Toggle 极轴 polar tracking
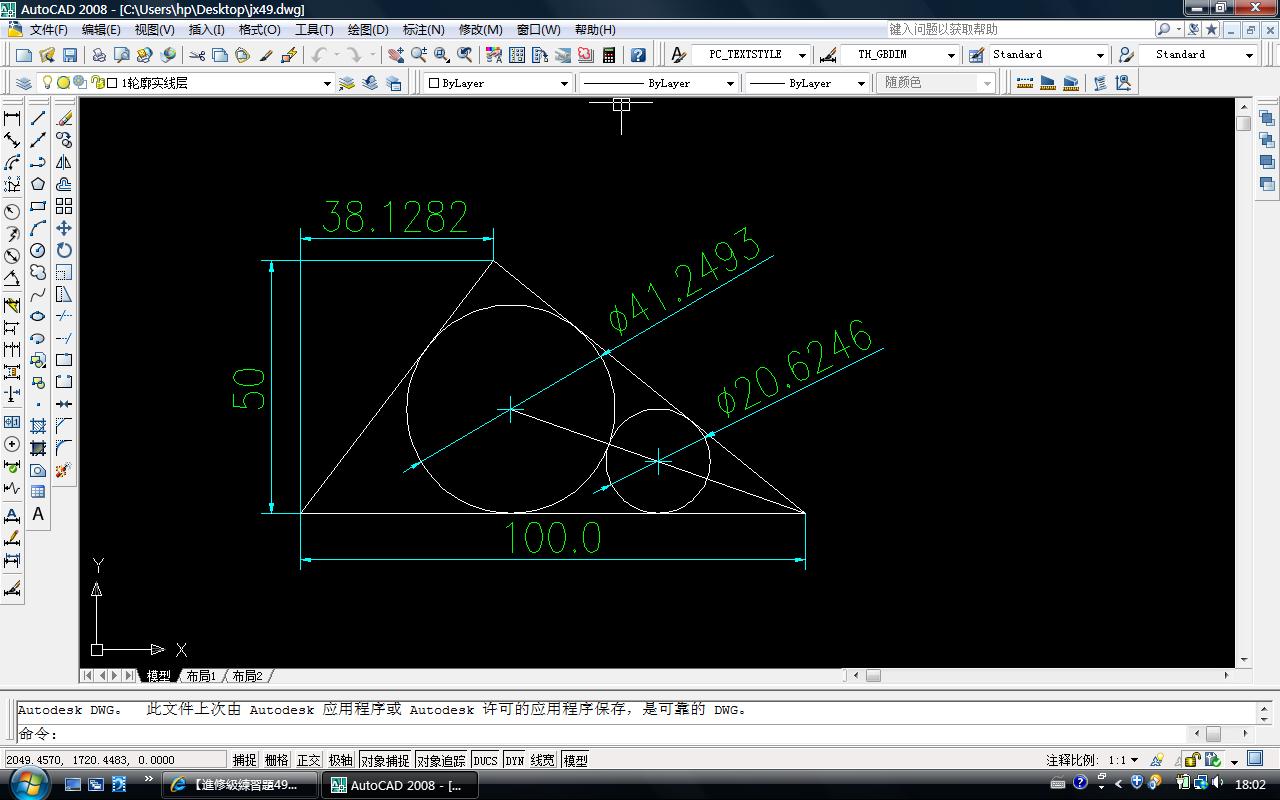Viewport: 1280px width, 800px height. 341,760
